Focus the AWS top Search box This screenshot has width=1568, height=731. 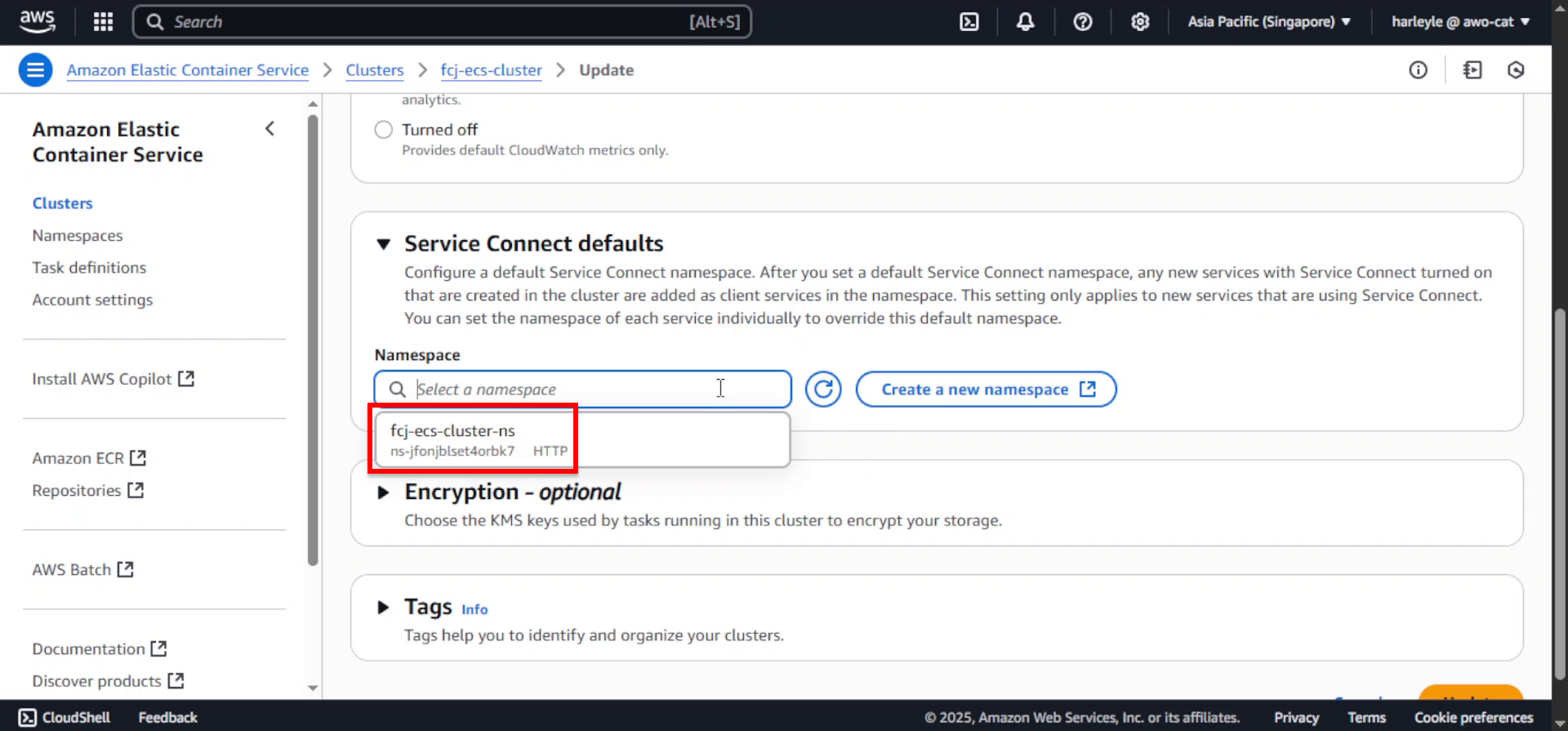[x=442, y=22]
